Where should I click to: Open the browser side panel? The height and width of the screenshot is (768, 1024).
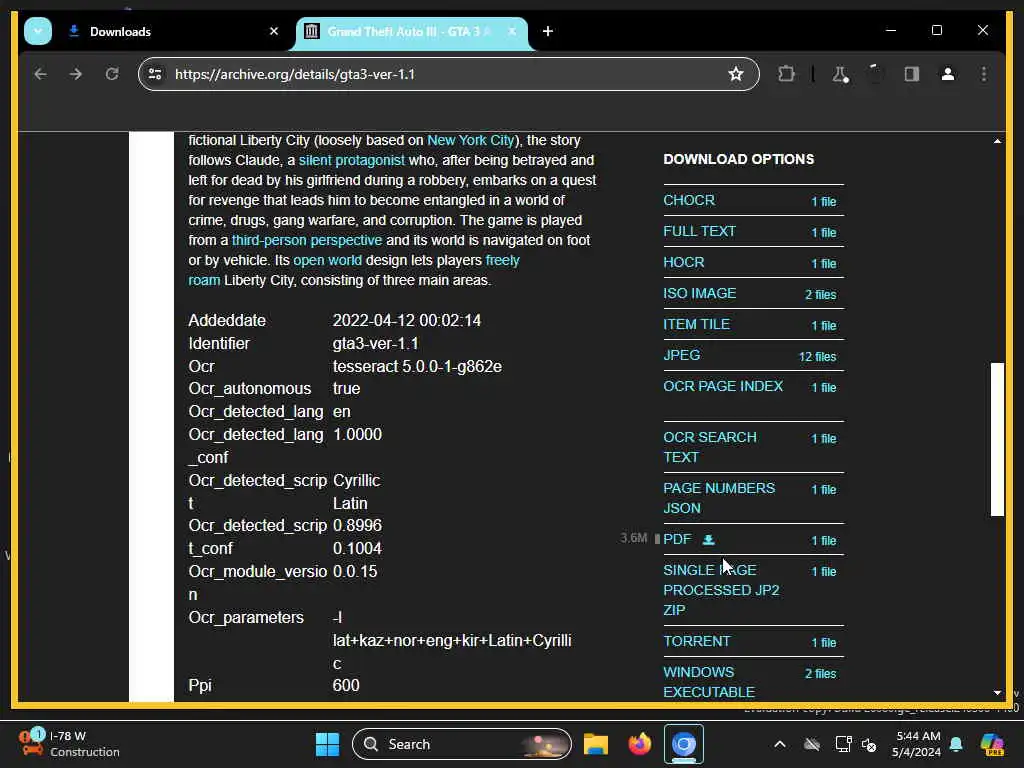[912, 74]
